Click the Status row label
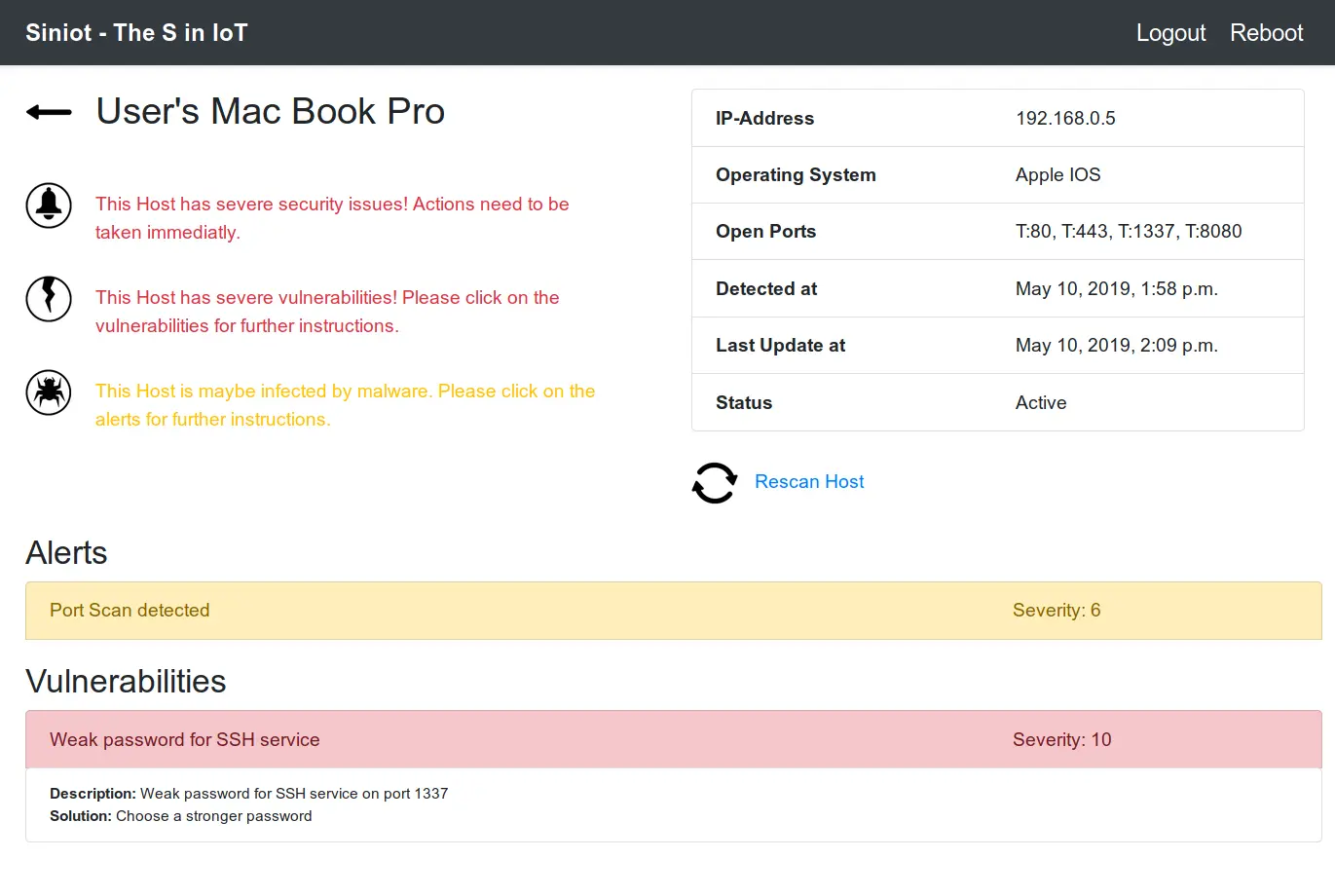This screenshot has width=1335, height=896. 744,402
